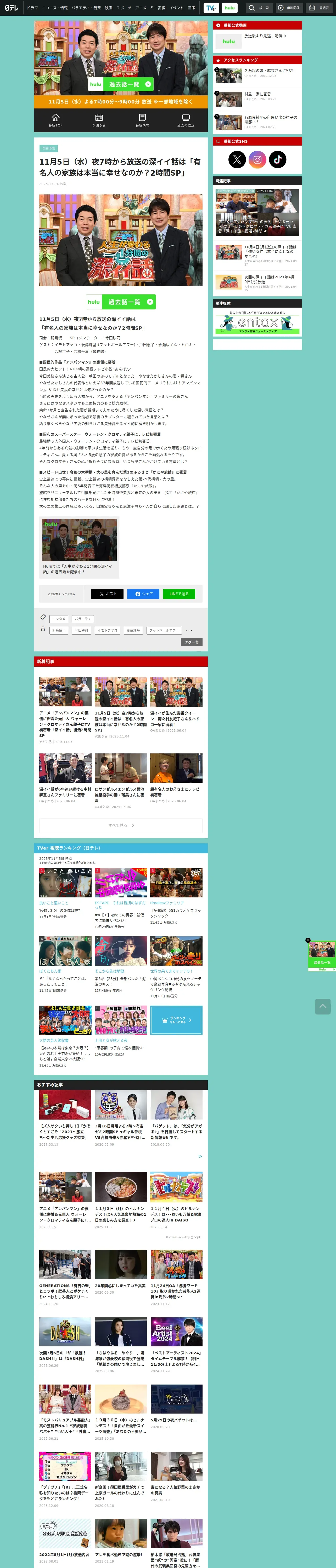The width and height of the screenshot is (336, 1568).
Task: Select the 今田耕司 person tag
Action: (82, 631)
